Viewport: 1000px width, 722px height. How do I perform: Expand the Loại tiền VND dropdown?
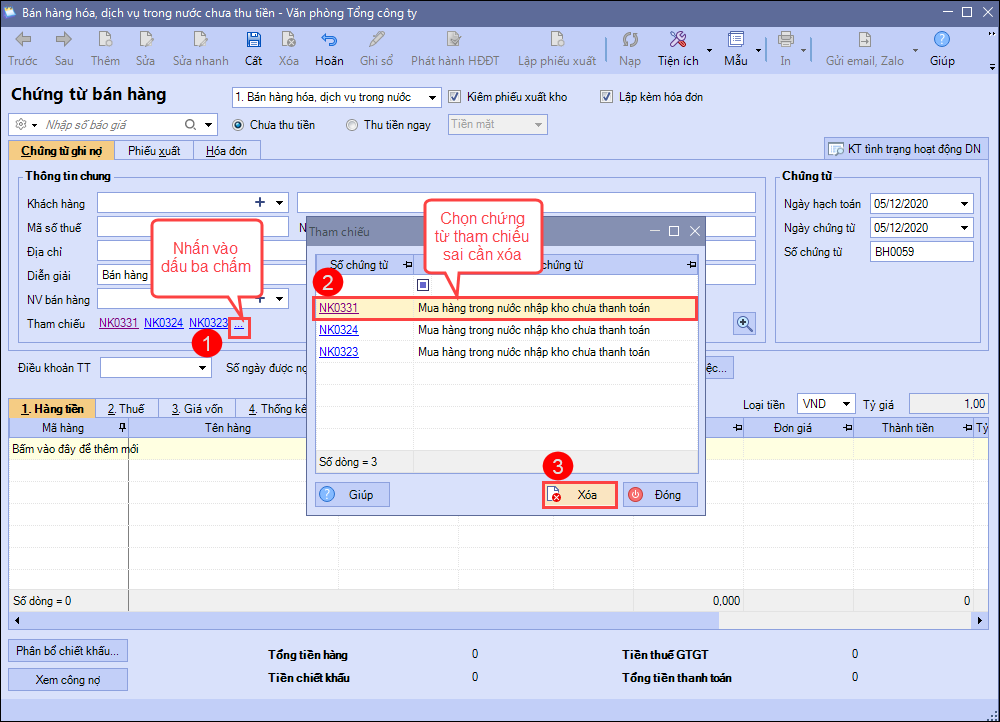point(846,404)
